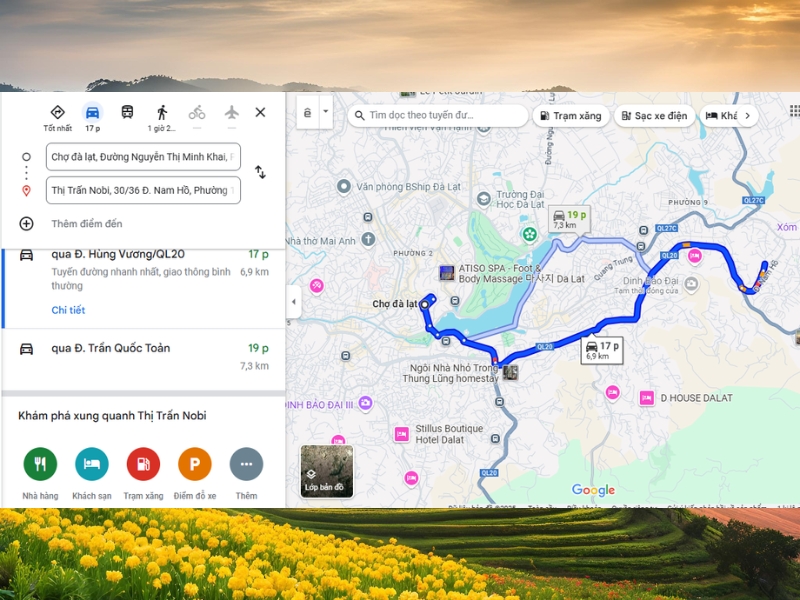Viewport: 800px width, 600px height.
Task: Swap start and destination points
Action: [x=260, y=172]
